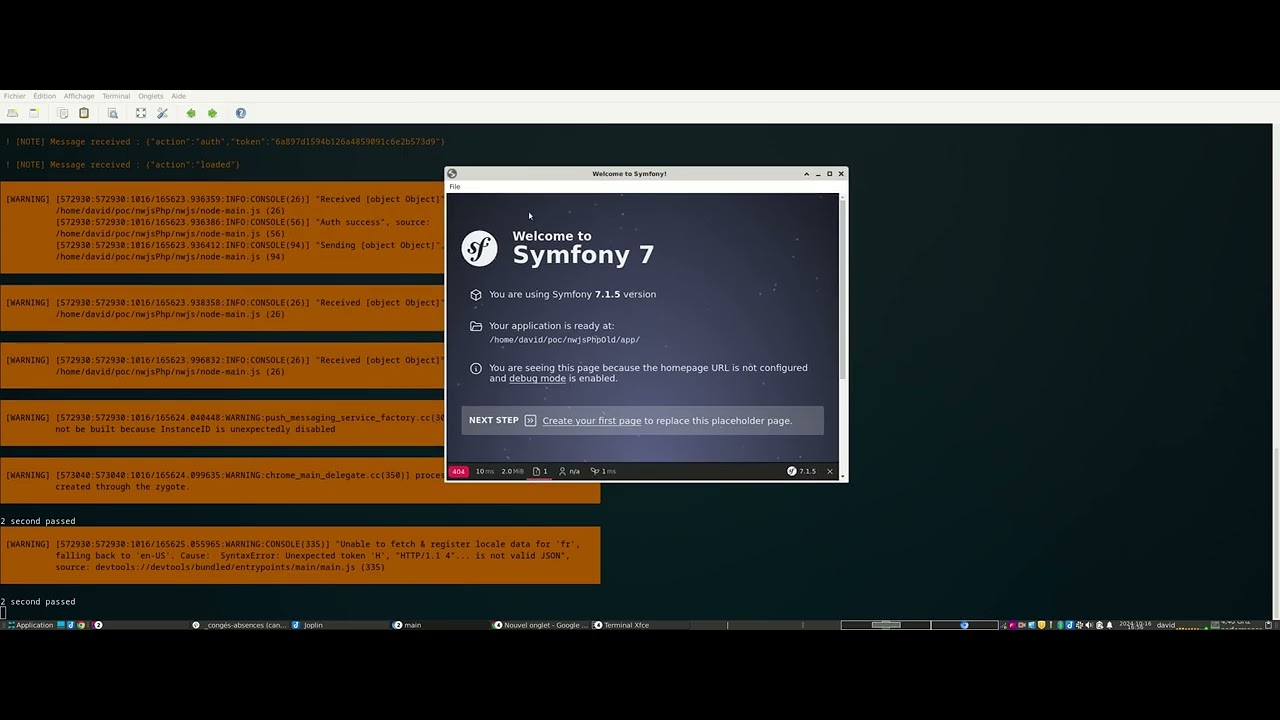The image size is (1280, 720).
Task: Click the Symfony logo in welcome page
Action: pyautogui.click(x=479, y=248)
